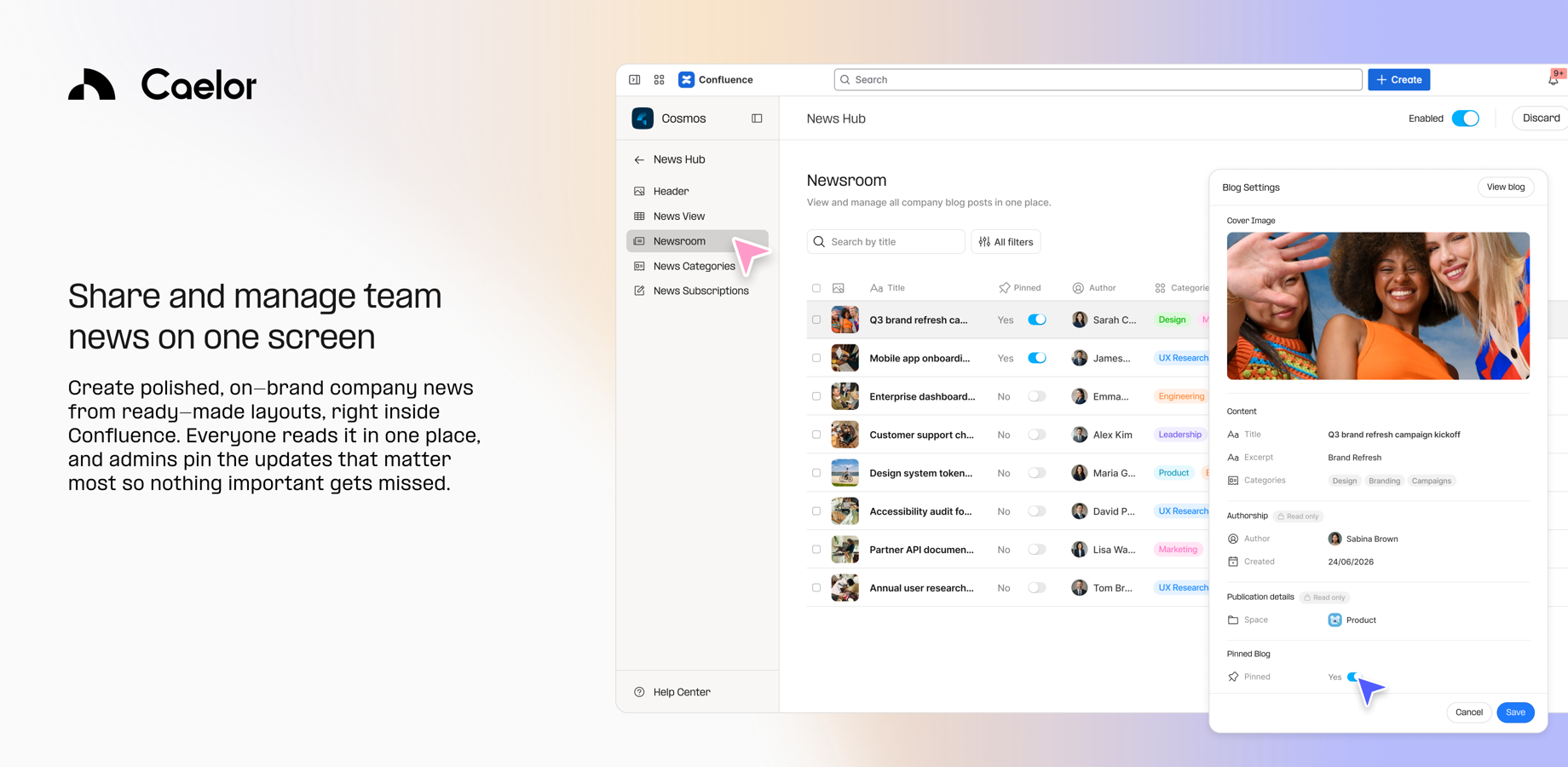Open News View in sidebar
The width and height of the screenshot is (1568, 767).
697,216
